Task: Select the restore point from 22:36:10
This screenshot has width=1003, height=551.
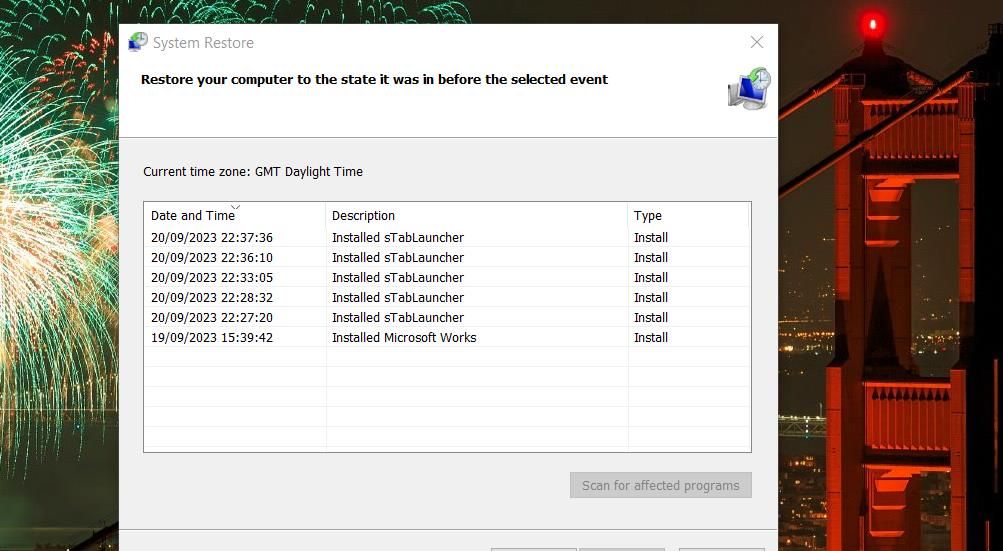Action: (212, 258)
